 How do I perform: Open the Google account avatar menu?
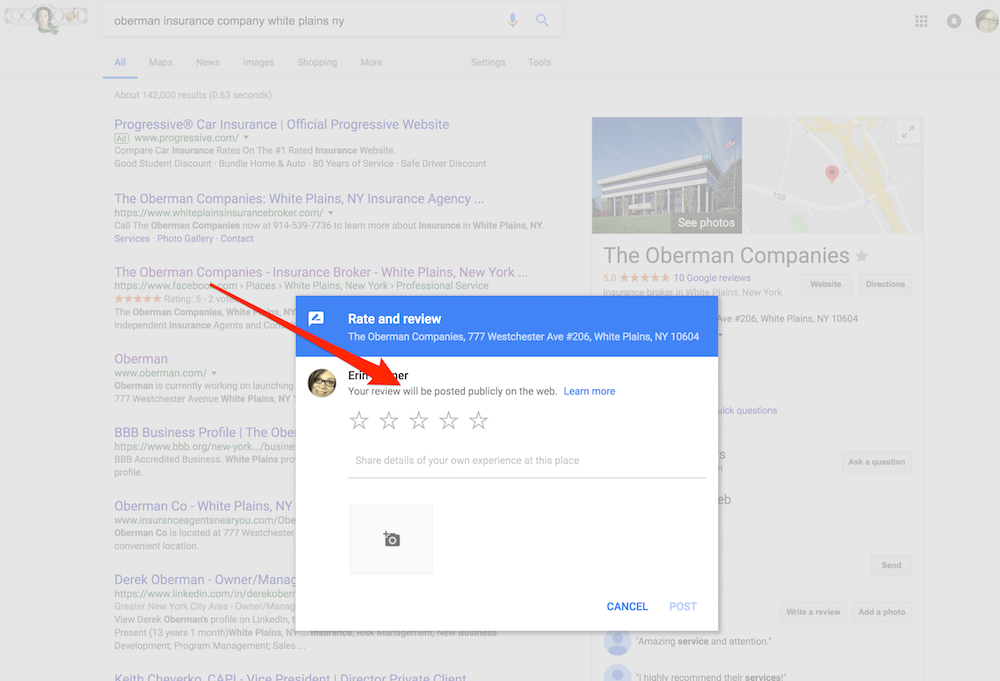click(x=987, y=21)
